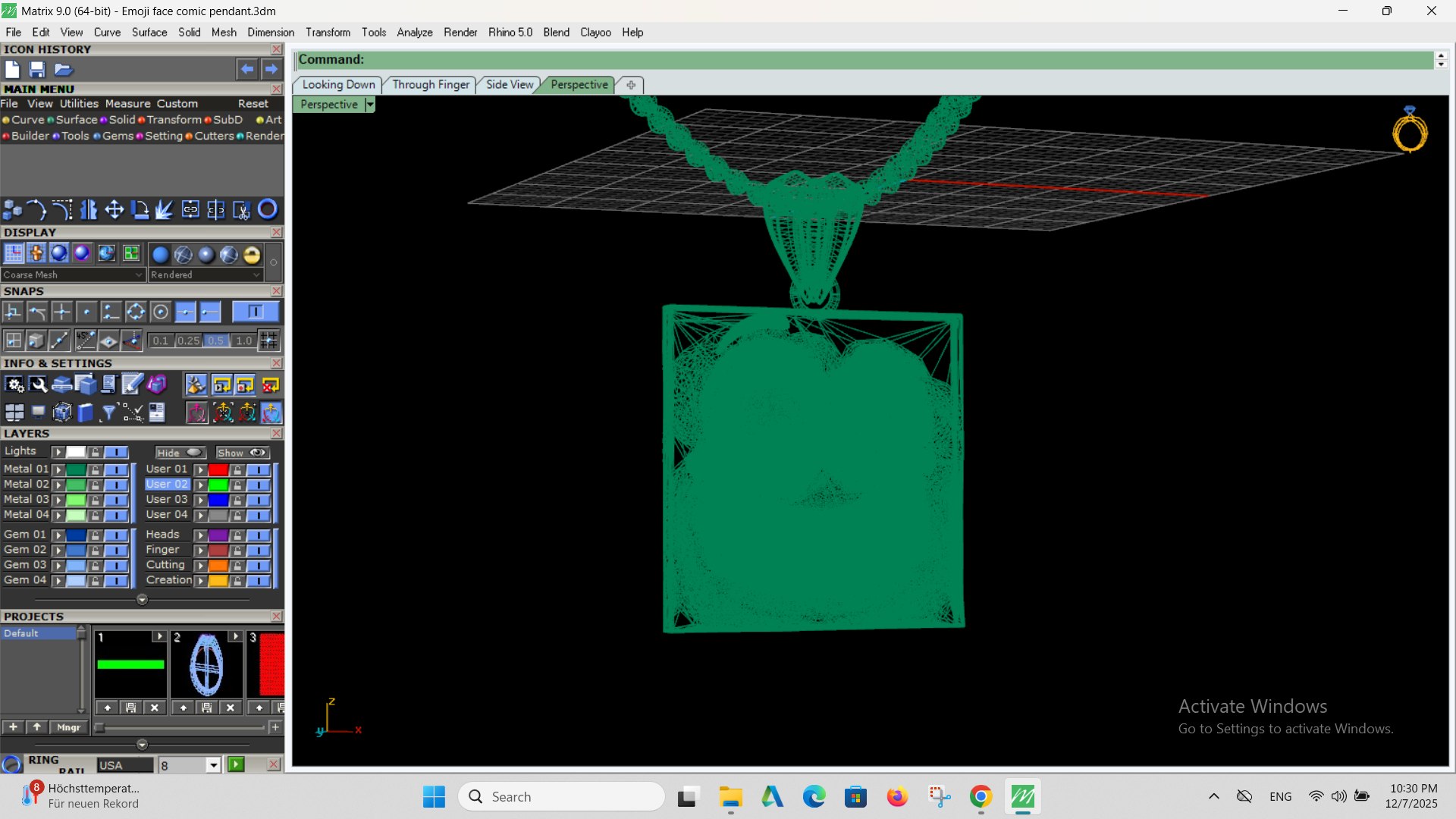Toggle the lock on User 01 layer

click(x=238, y=469)
